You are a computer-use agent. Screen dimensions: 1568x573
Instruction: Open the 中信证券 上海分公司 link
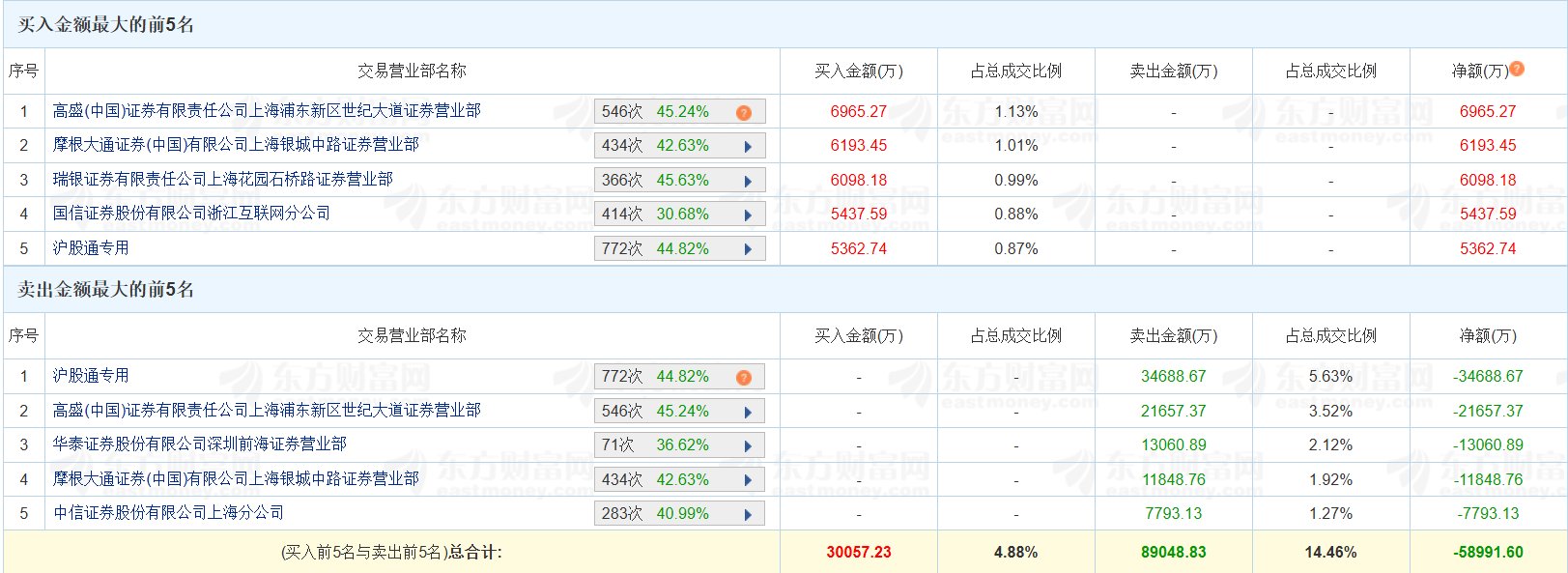tap(169, 513)
